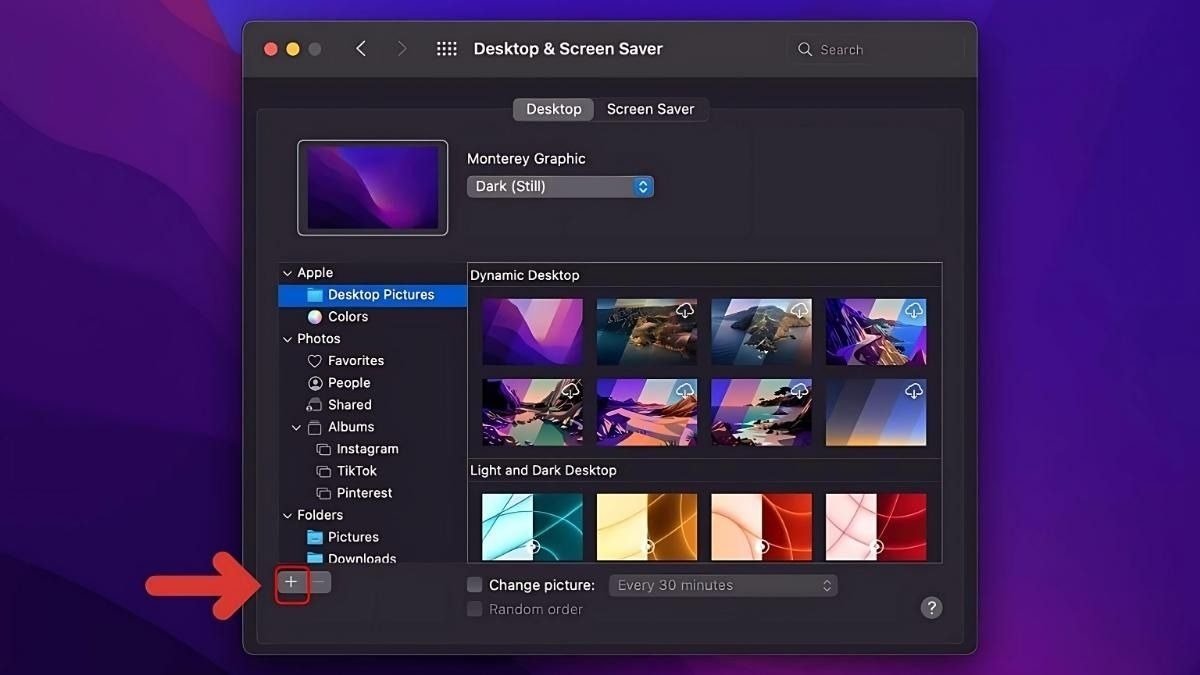The height and width of the screenshot is (675, 1200).
Task: Open Favorites under the Photos section
Action: (355, 360)
